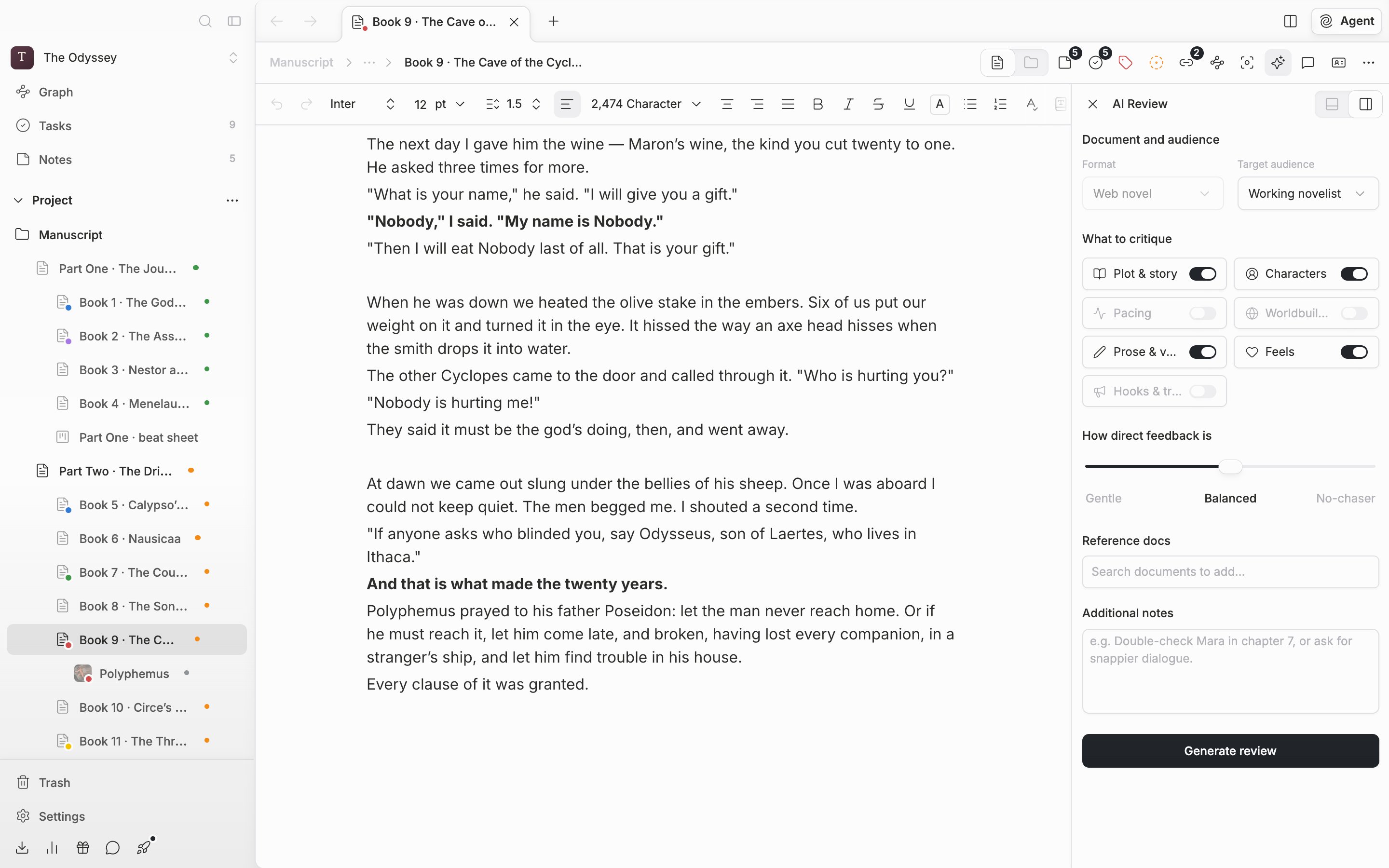This screenshot has height=868, width=1389.
Task: Expand the breadcrumb ellipsis
Action: tap(369, 63)
